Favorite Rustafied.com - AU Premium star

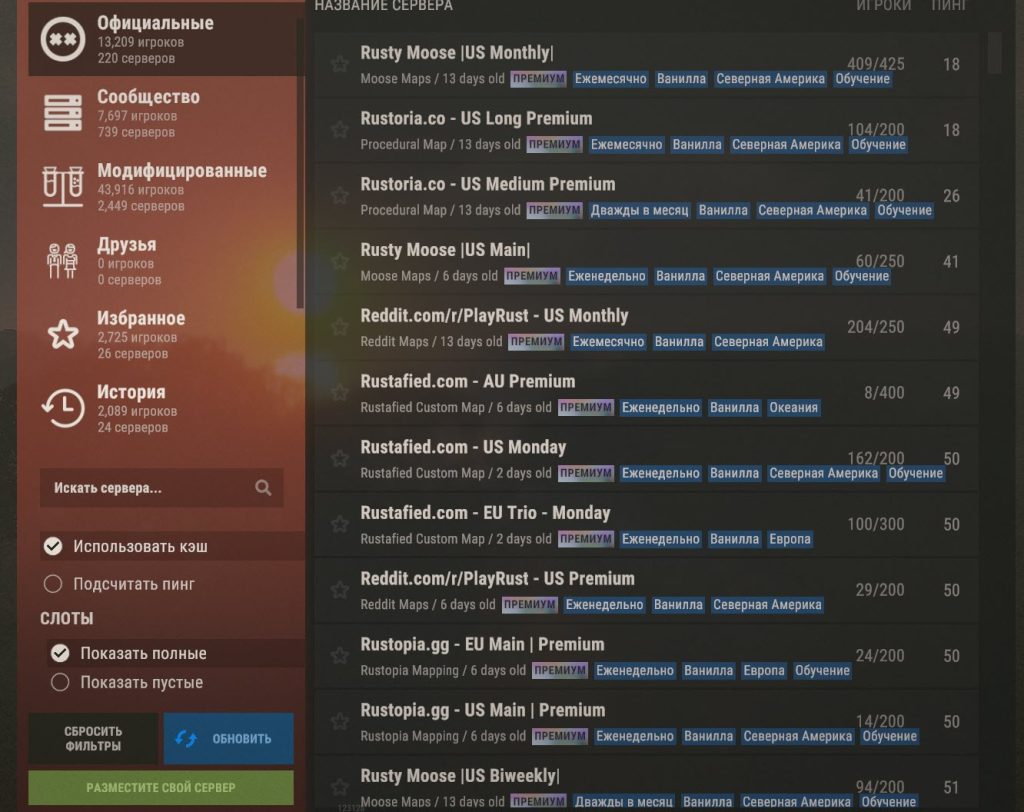[340, 393]
